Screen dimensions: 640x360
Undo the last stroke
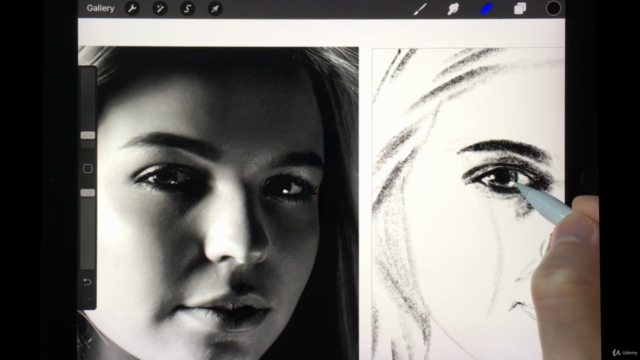(x=87, y=282)
